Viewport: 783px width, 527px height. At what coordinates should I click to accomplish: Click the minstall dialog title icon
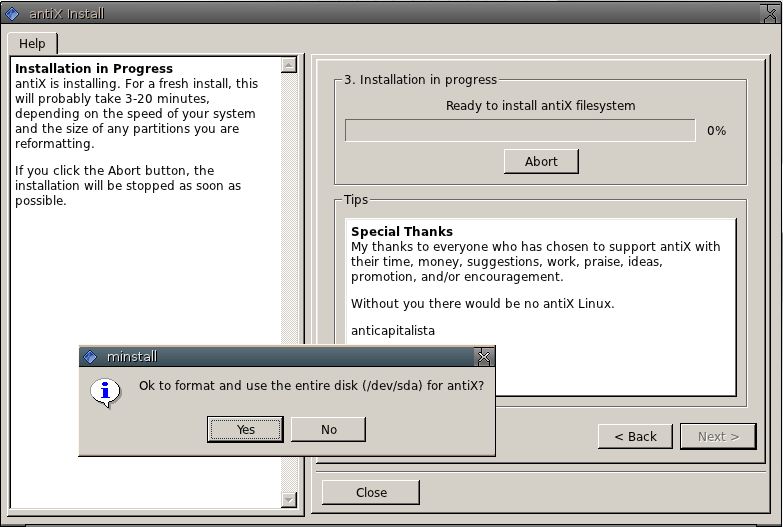(90, 357)
